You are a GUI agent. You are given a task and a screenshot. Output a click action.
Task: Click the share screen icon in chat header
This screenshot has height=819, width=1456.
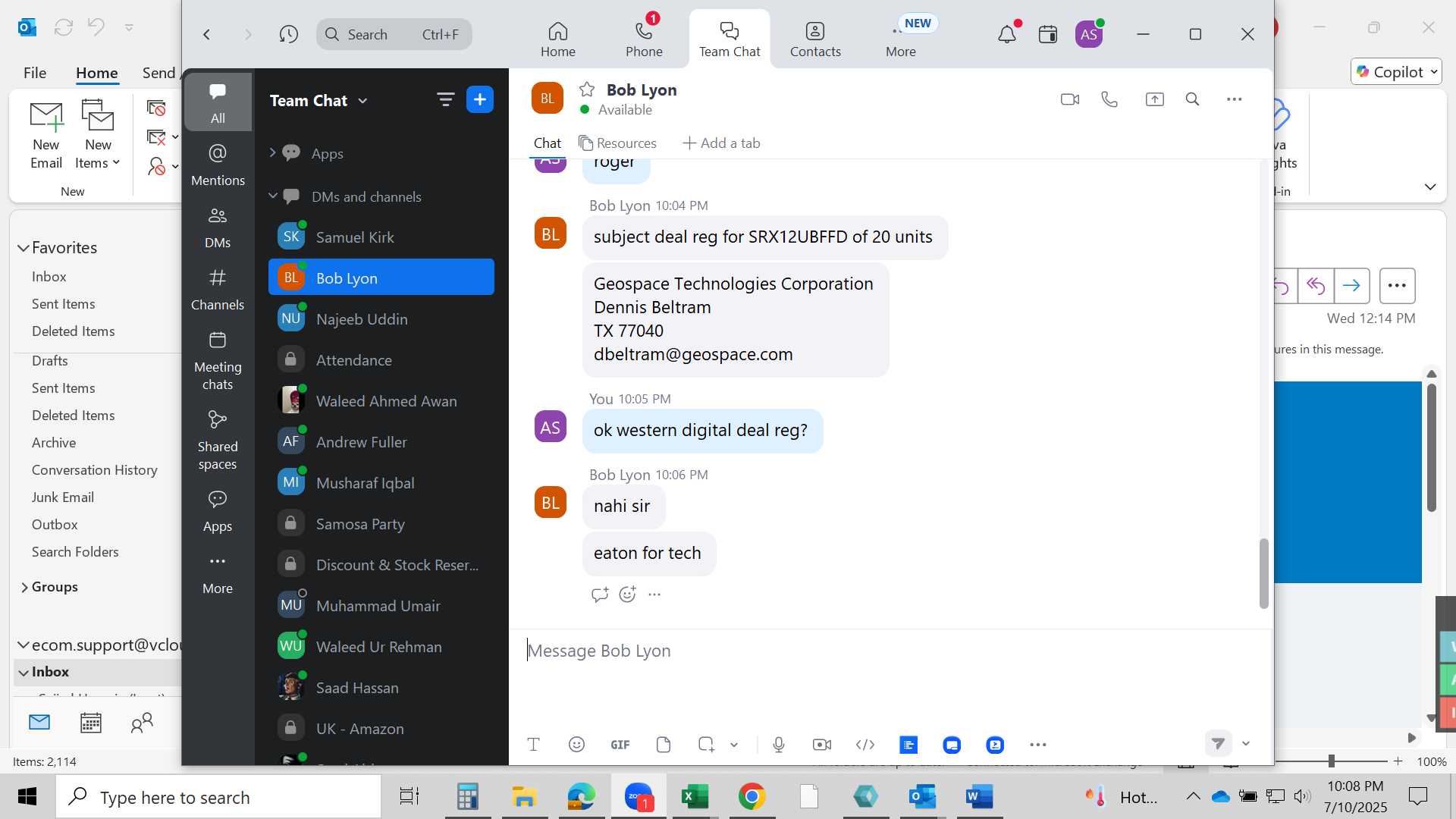(1154, 99)
